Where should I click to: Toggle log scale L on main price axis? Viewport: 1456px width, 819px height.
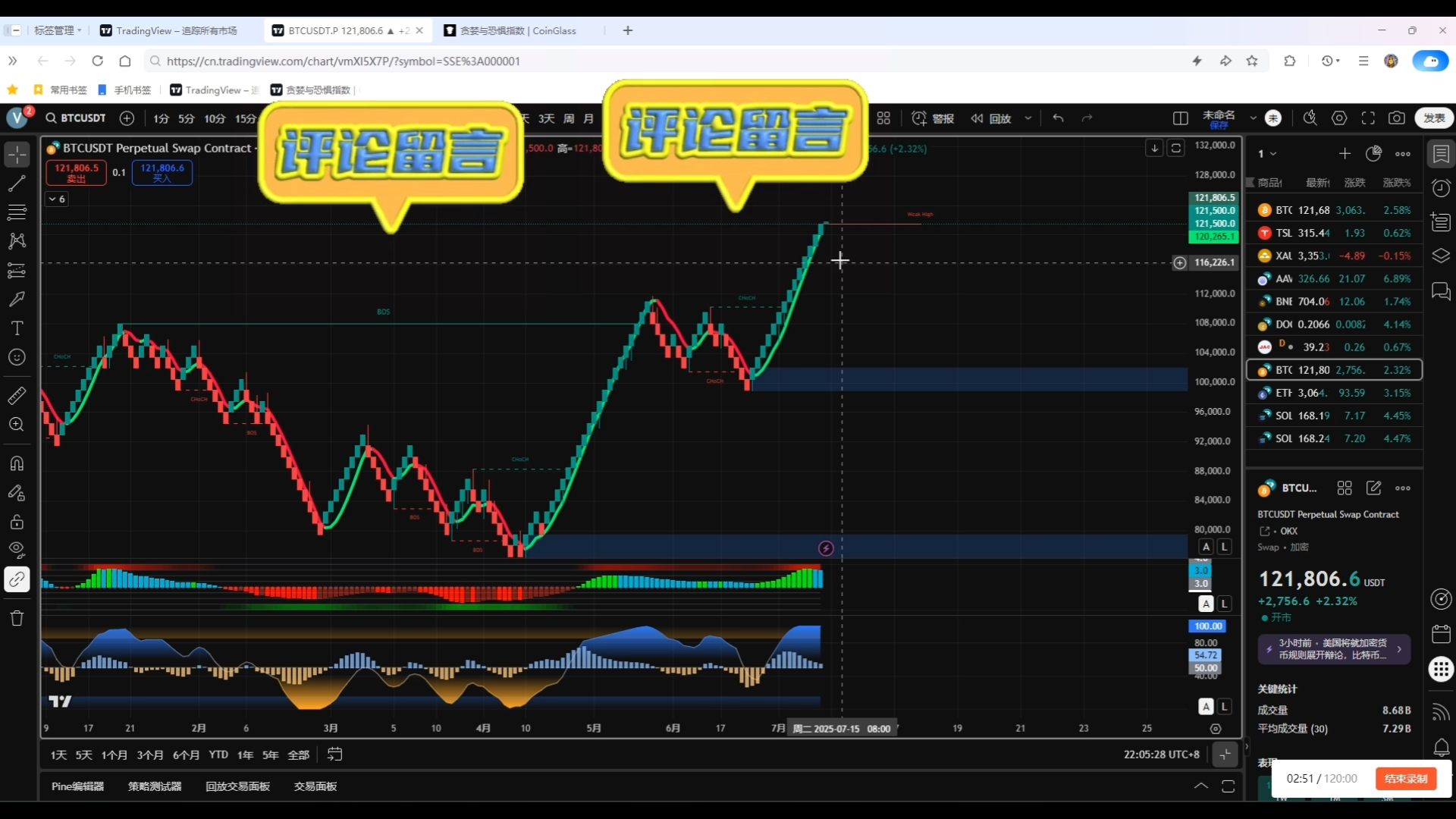pos(1223,547)
